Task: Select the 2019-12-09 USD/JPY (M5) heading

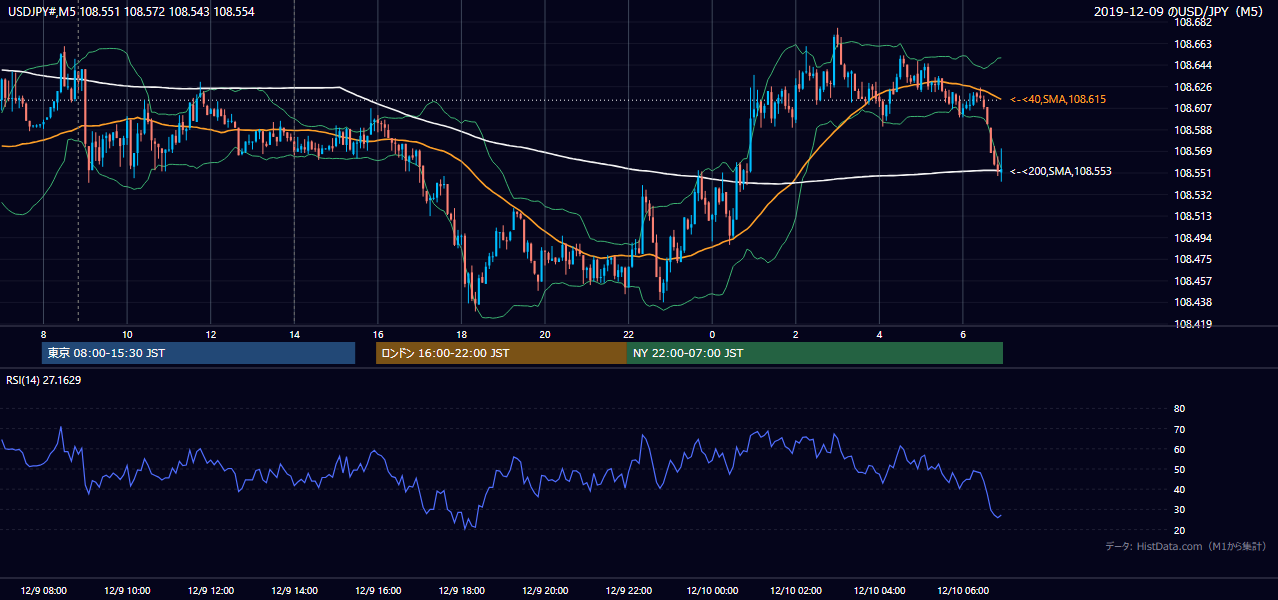Action: (x=1180, y=11)
